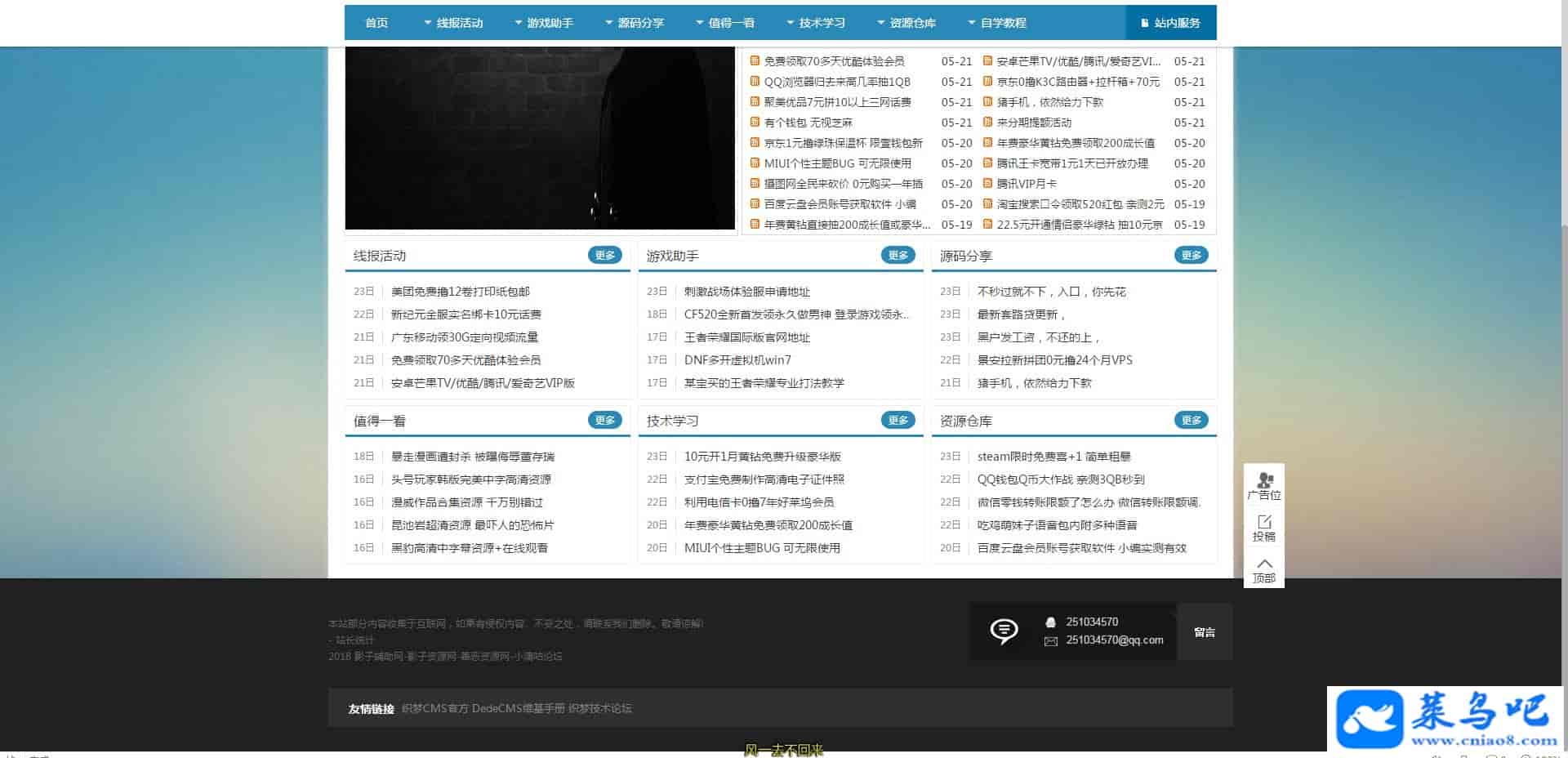Expand the 游戏助手 navigation dropdown

[544, 23]
